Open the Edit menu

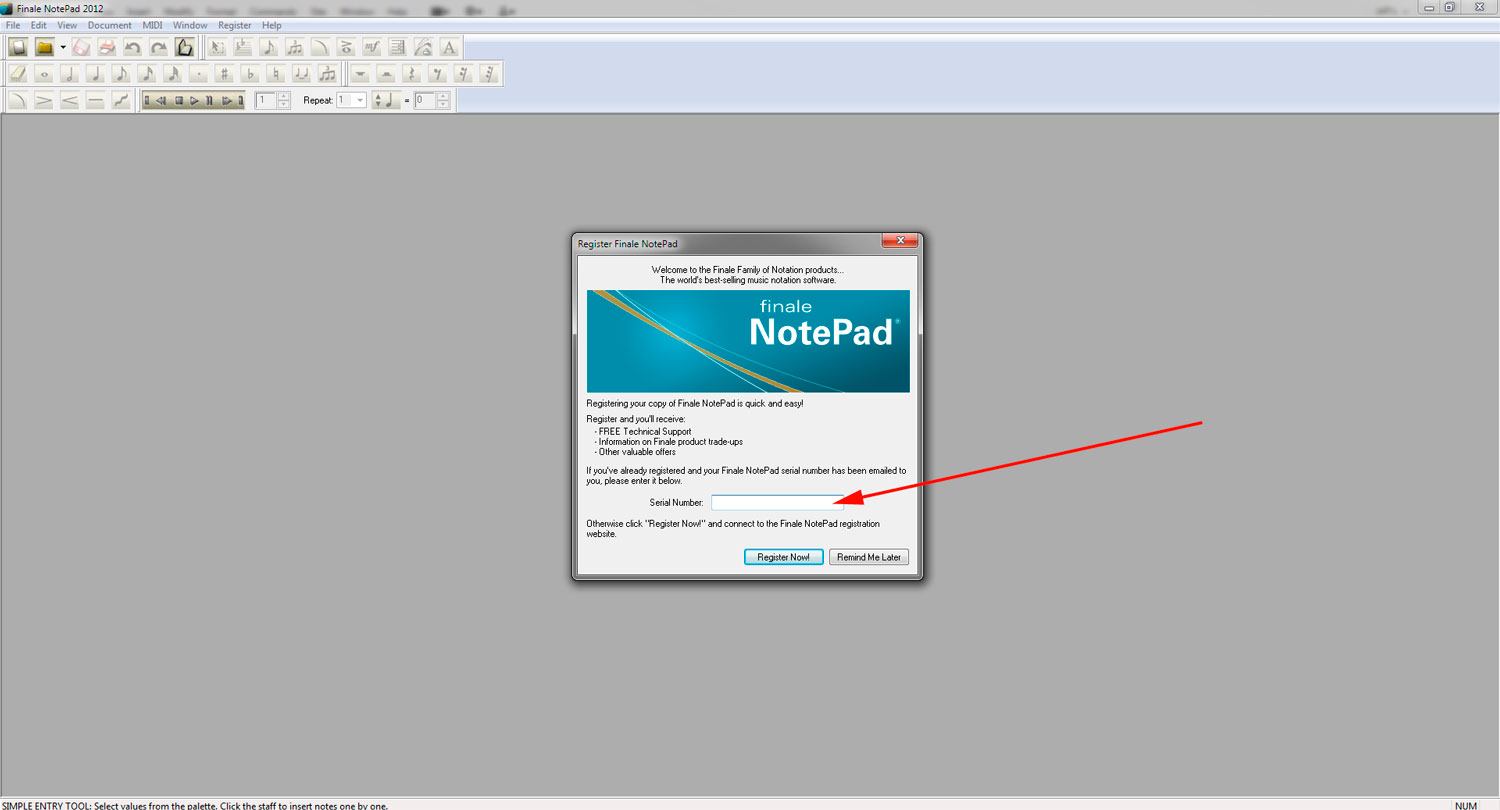(x=39, y=25)
